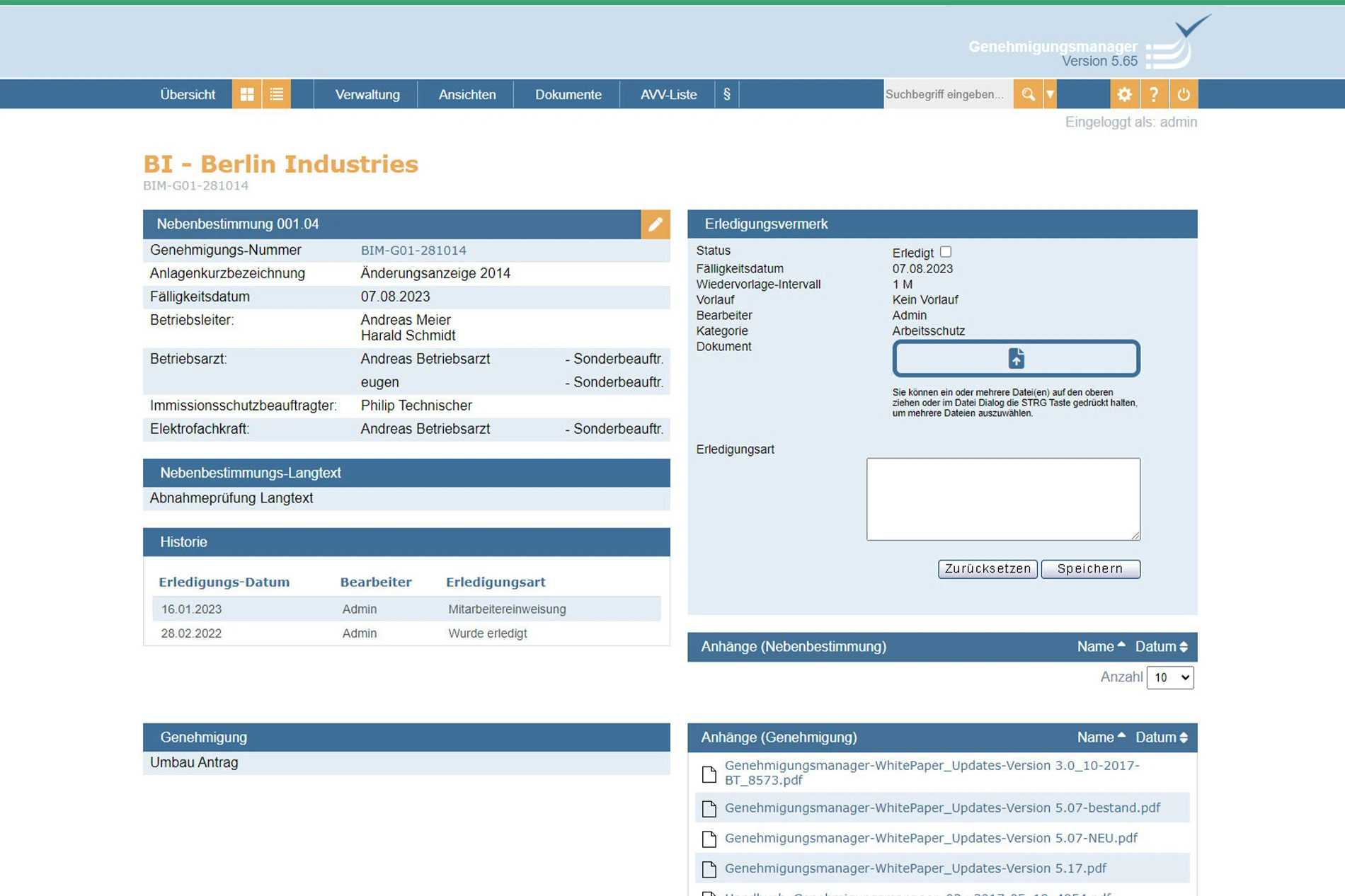The image size is (1345, 896).
Task: Click the paragraph (§) icon in navbar
Action: point(726,94)
